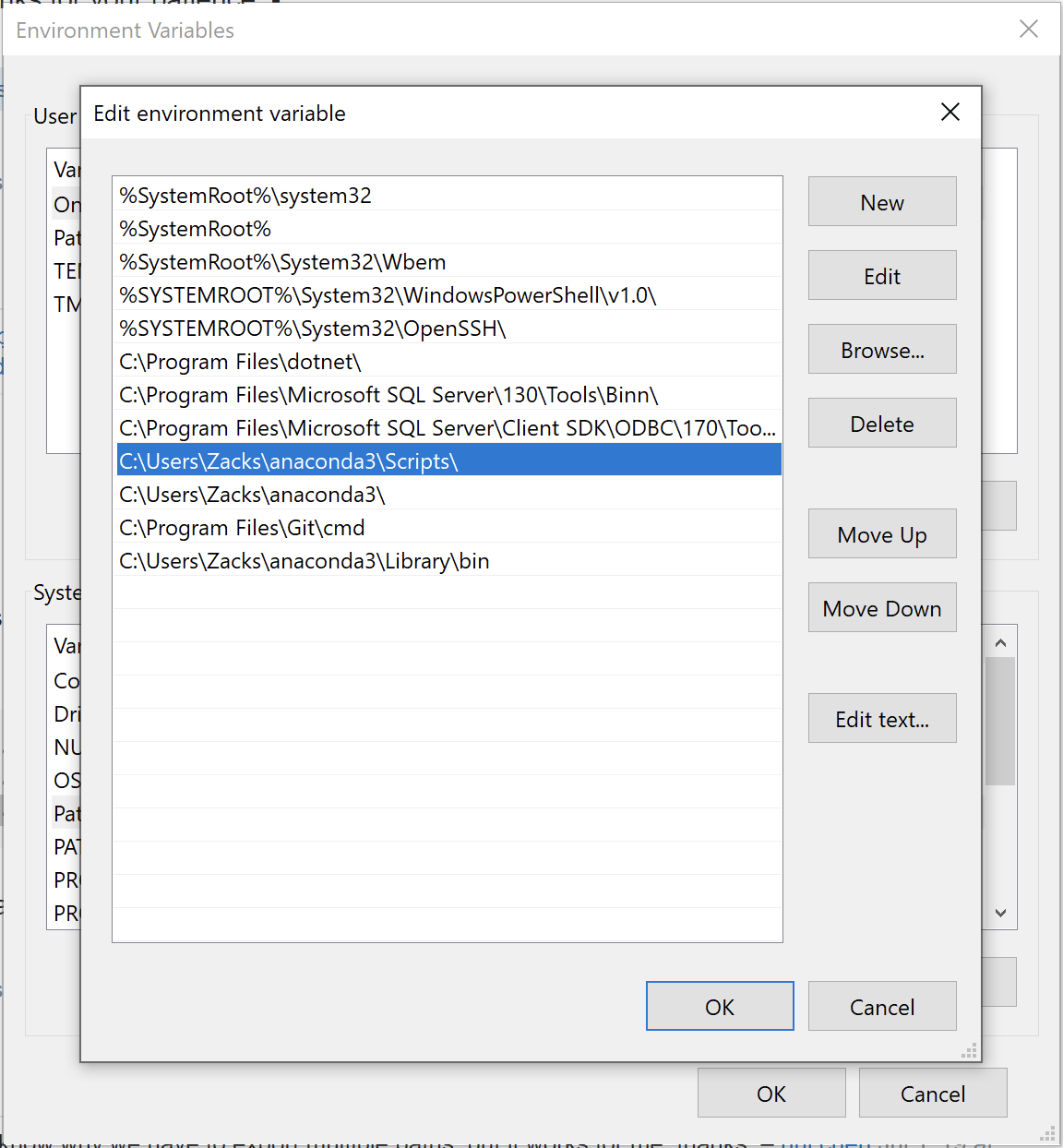Move the selected entry down
This screenshot has width=1063, height=1148.
[882, 607]
